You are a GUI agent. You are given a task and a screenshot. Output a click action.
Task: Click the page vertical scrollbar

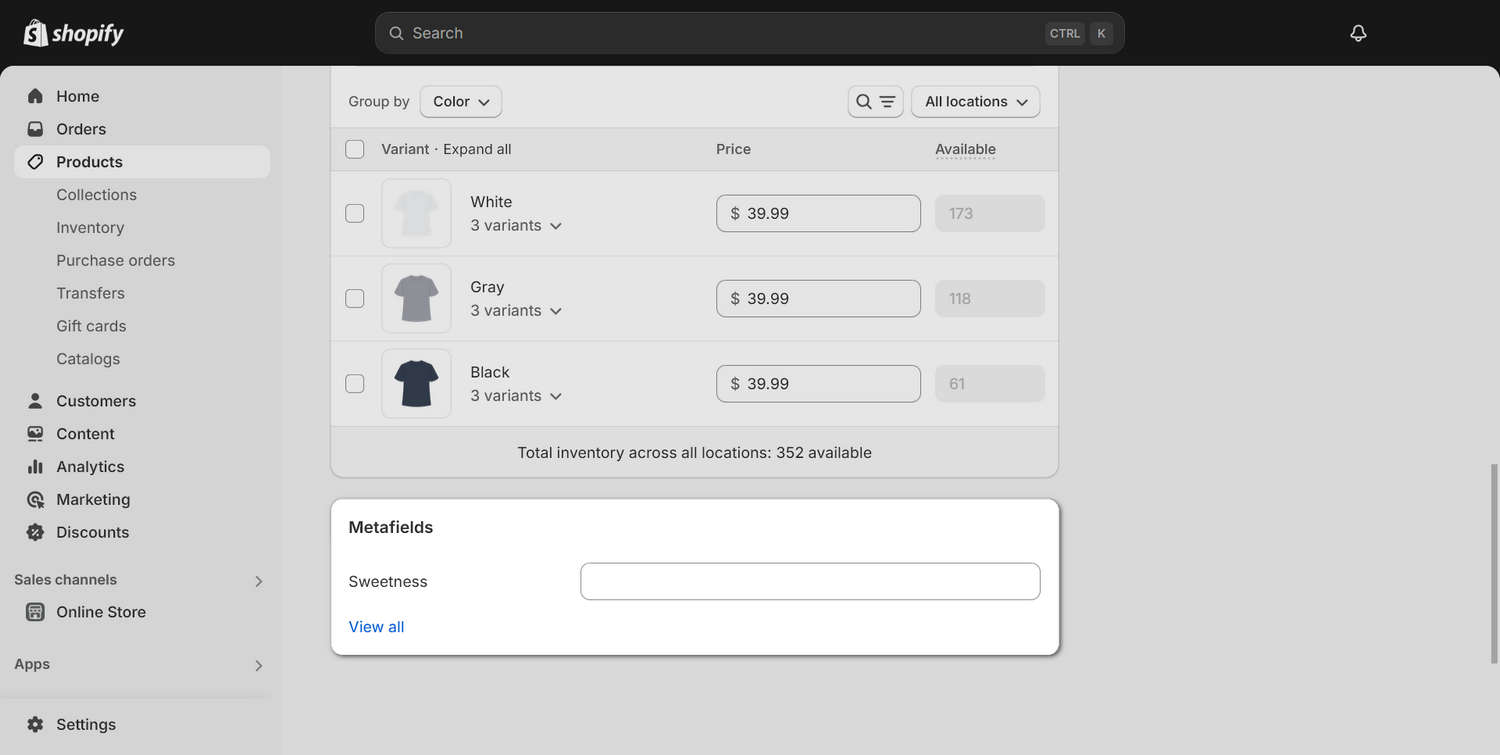(x=1493, y=563)
